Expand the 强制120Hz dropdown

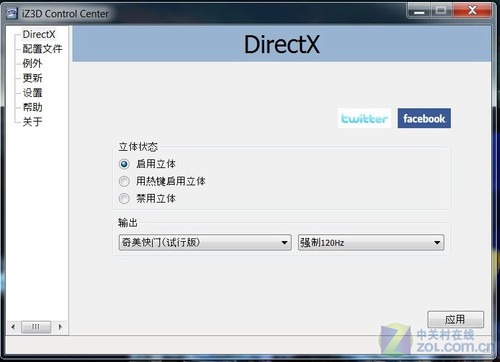click(371, 242)
